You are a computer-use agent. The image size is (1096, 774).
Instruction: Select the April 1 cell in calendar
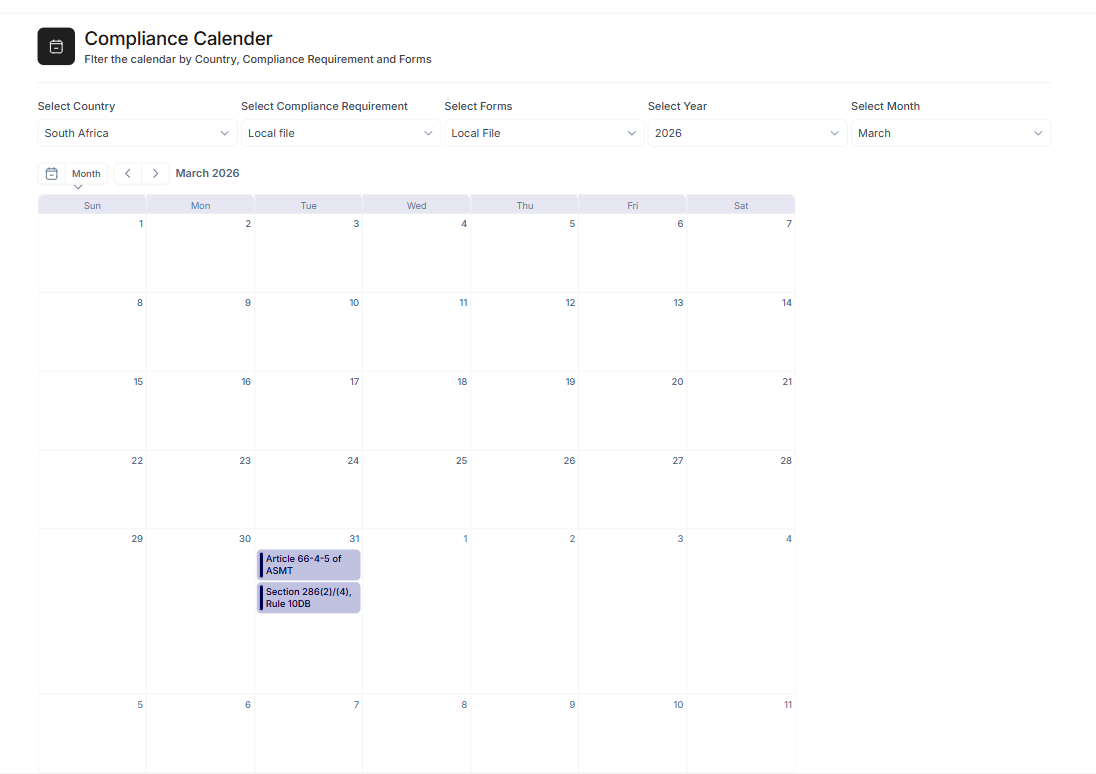click(x=416, y=610)
